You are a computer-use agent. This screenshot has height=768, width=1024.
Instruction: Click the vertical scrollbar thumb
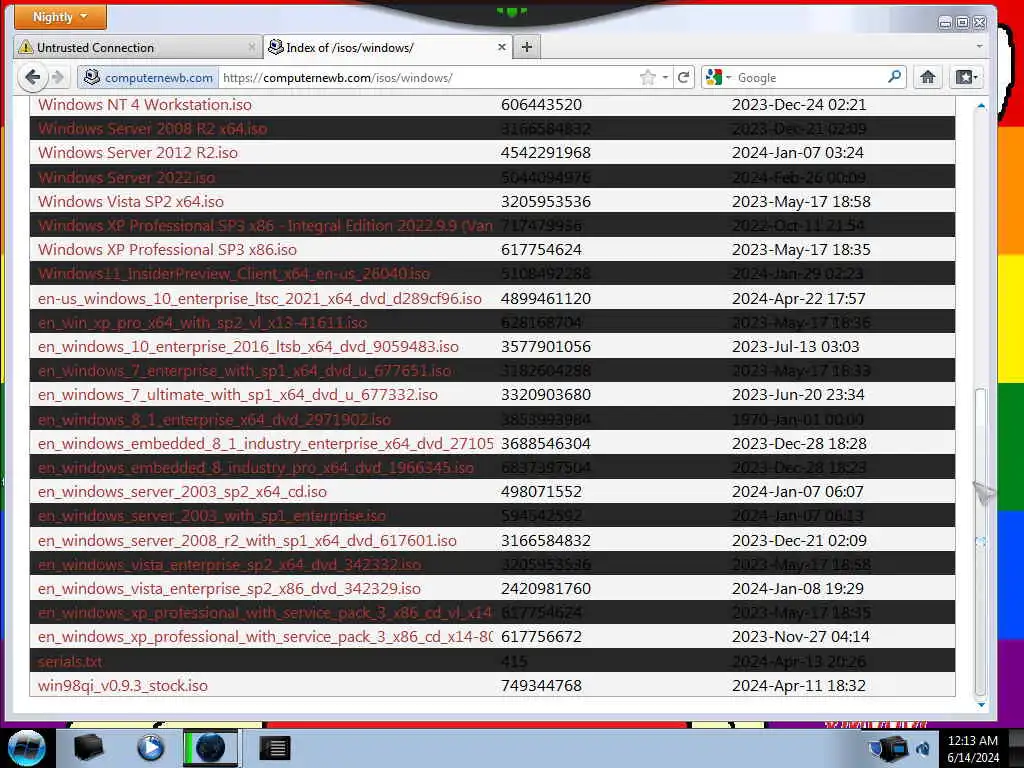(x=980, y=542)
